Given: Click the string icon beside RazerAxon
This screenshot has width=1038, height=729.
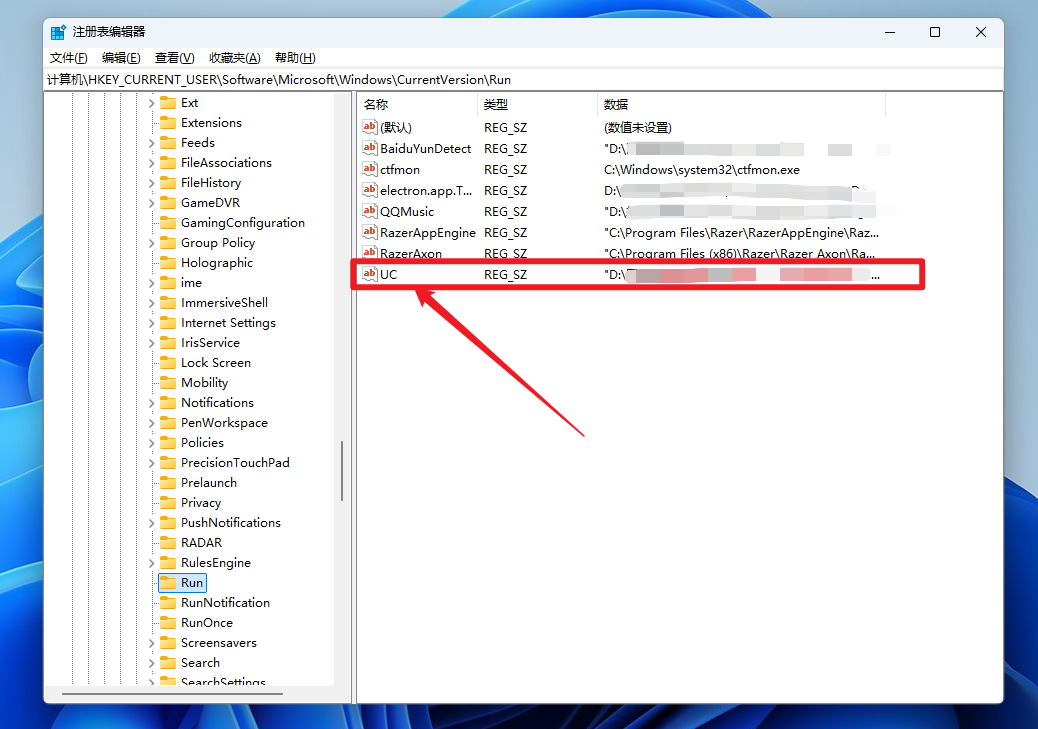Looking at the screenshot, I should (369, 253).
